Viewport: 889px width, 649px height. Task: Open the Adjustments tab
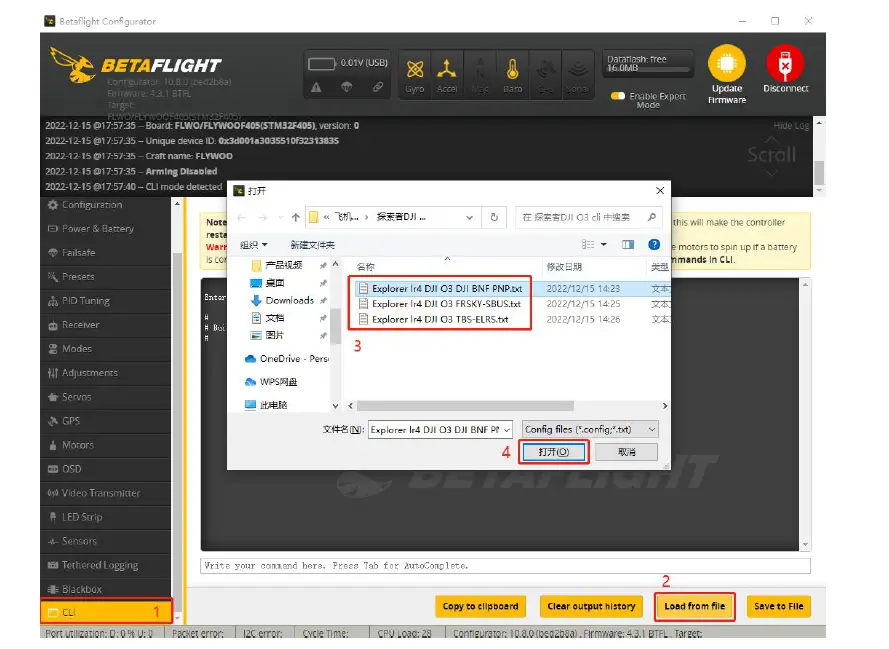tap(105, 373)
